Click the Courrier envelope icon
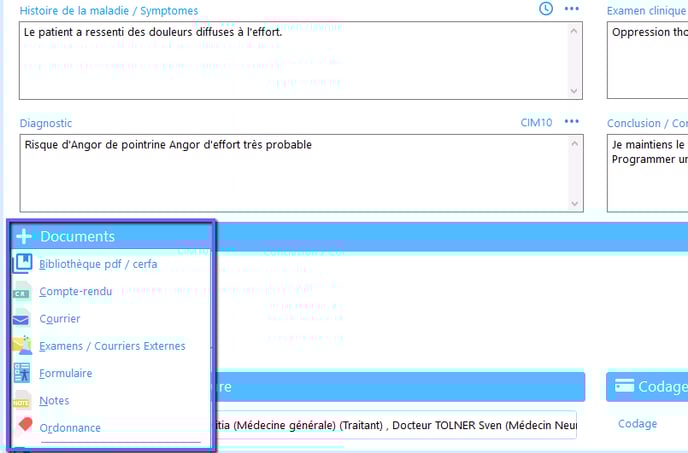 tap(22, 319)
